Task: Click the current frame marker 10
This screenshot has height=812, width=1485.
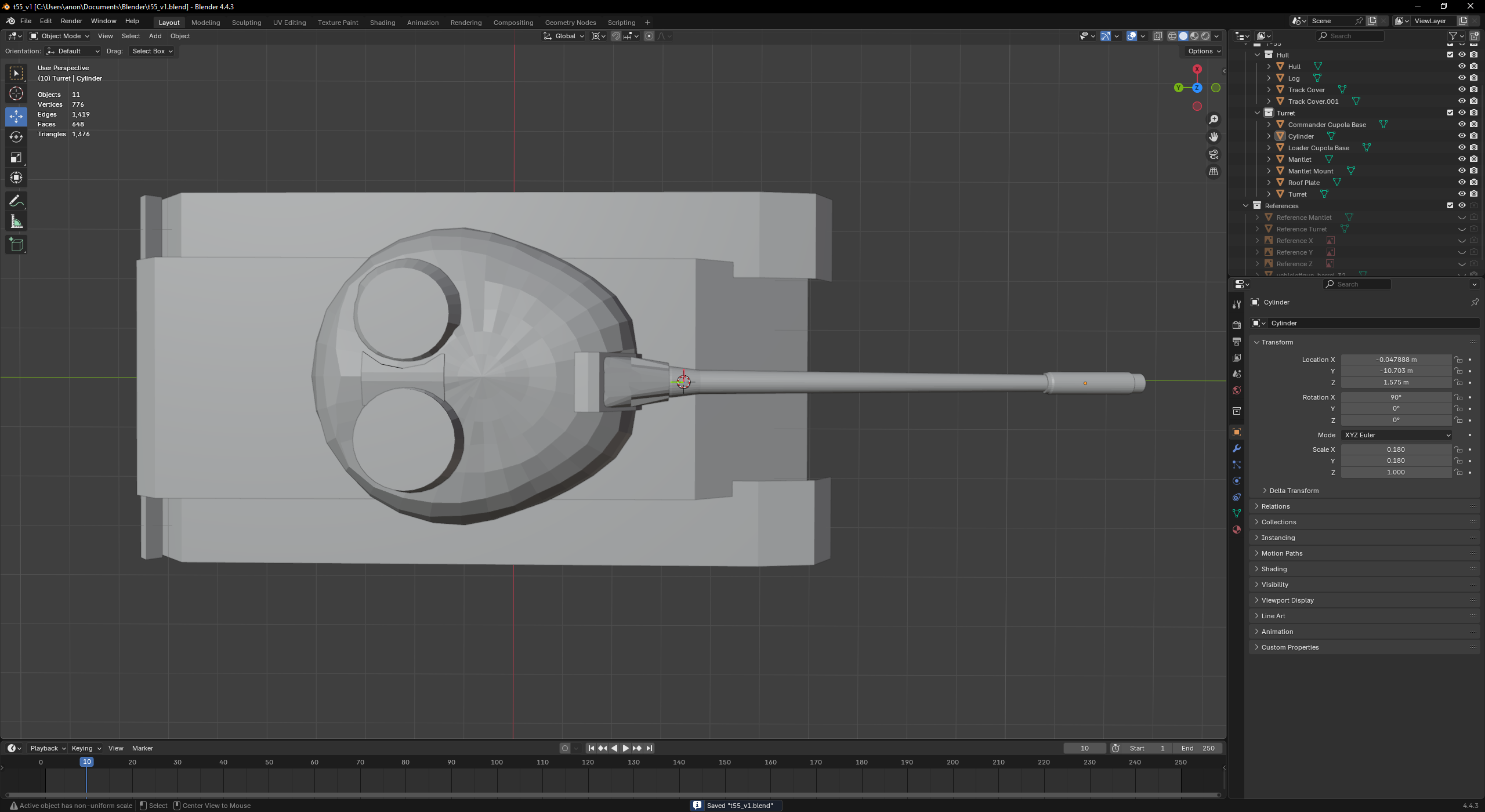Action: 86,762
